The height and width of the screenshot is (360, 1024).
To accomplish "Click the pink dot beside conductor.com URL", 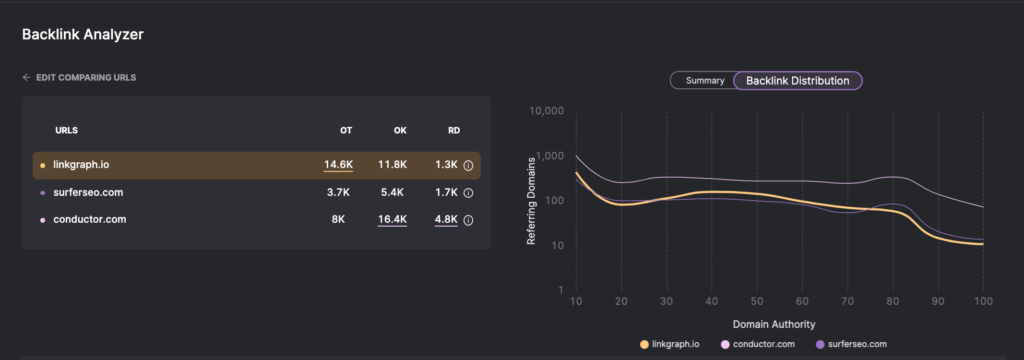I will [x=43, y=220].
